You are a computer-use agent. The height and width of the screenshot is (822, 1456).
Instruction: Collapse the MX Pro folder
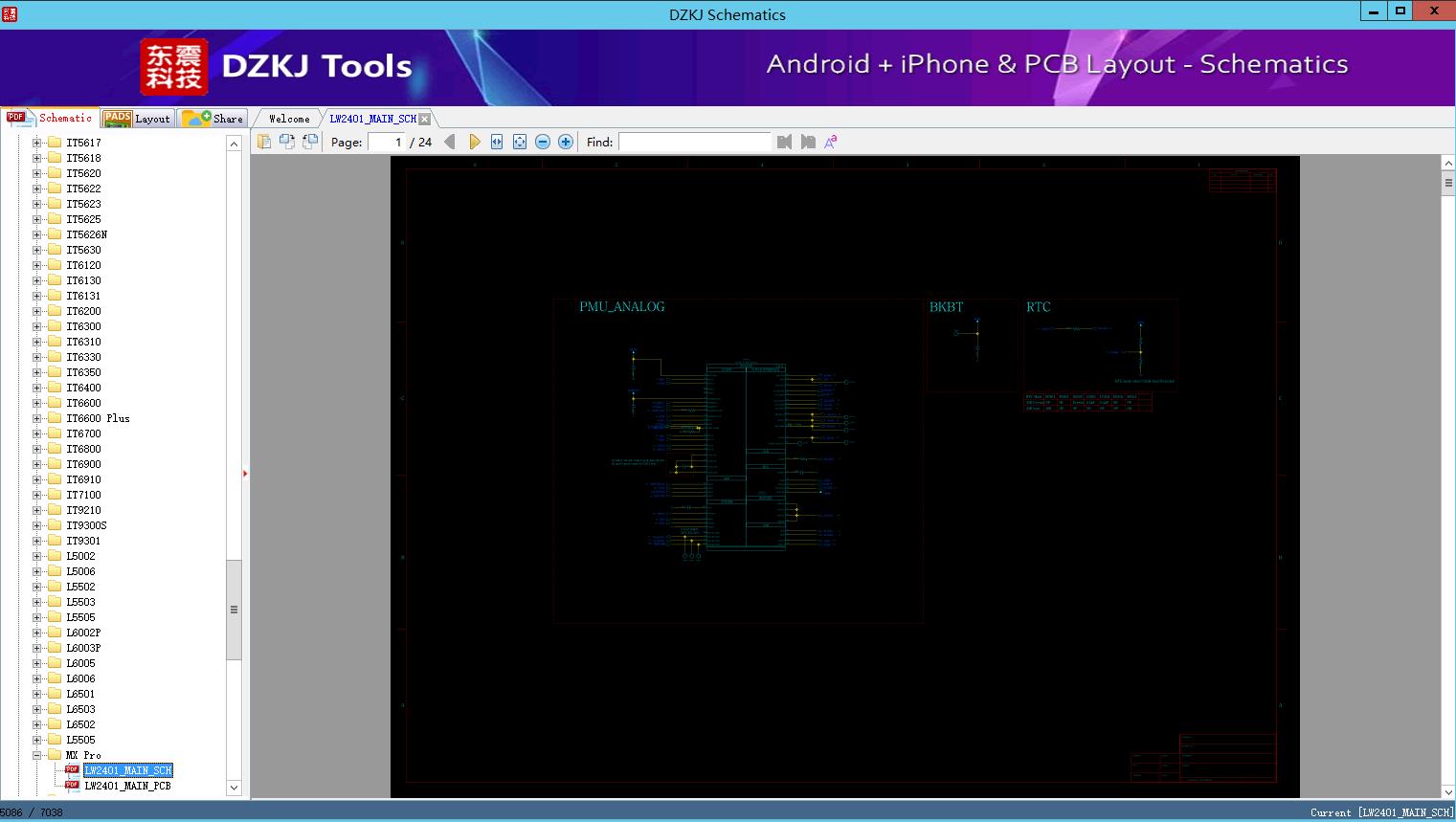[x=37, y=755]
